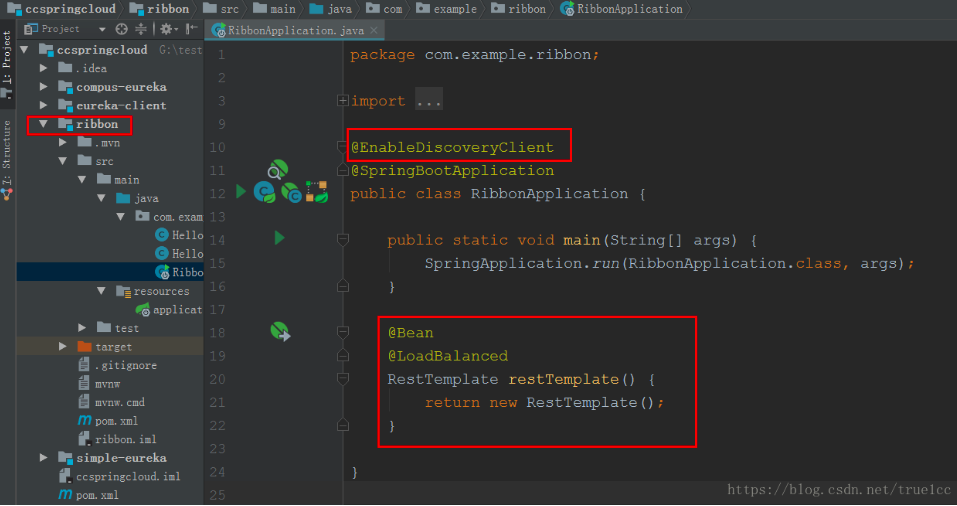Expand the test folder
Screen dimensions: 957x506
click(x=82, y=328)
